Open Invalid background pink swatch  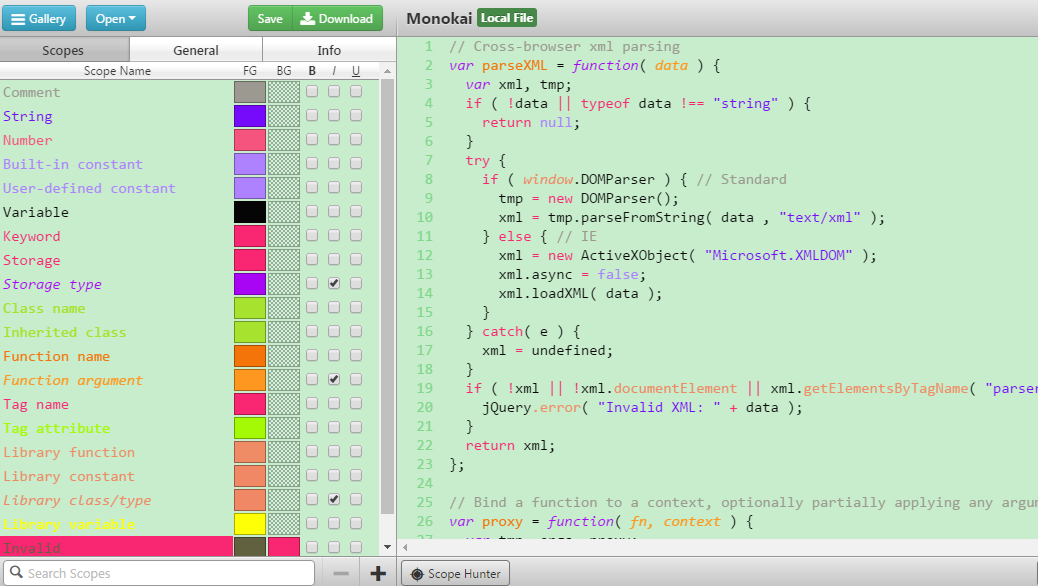[x=284, y=547]
